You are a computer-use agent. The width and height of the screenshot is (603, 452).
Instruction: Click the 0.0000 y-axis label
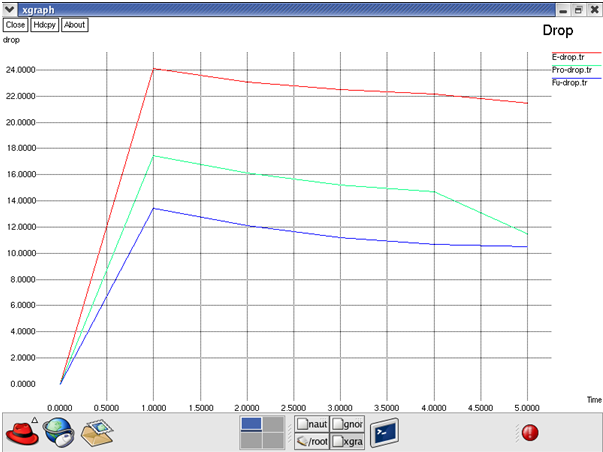pos(23,384)
